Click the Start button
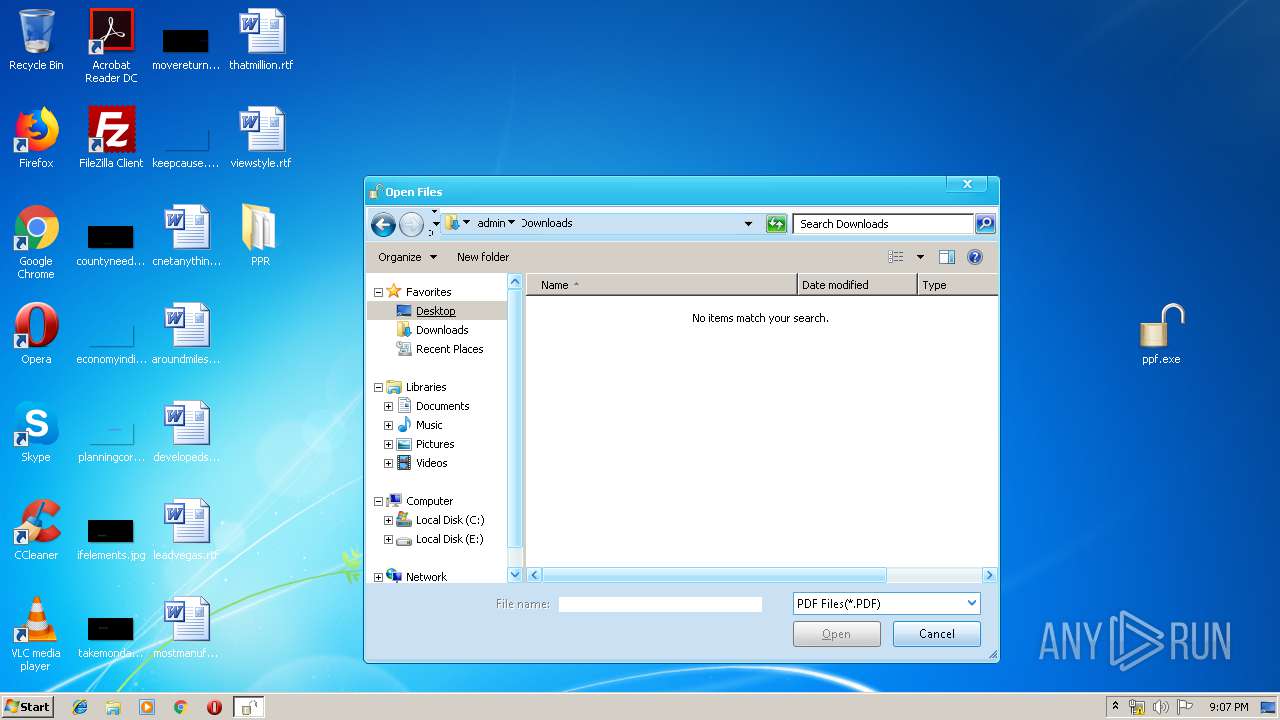The height and width of the screenshot is (720, 1280). pos(28,707)
